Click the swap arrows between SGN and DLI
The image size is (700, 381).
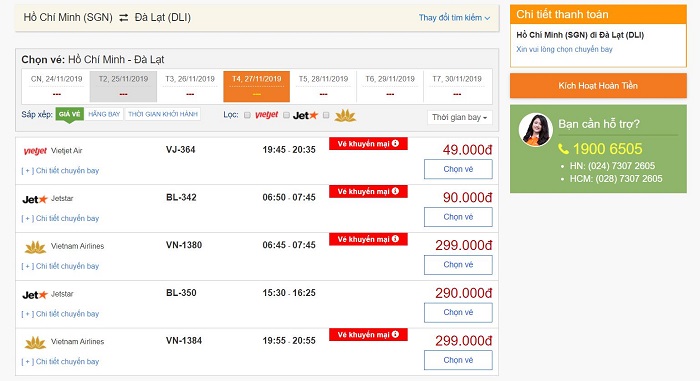coord(124,17)
